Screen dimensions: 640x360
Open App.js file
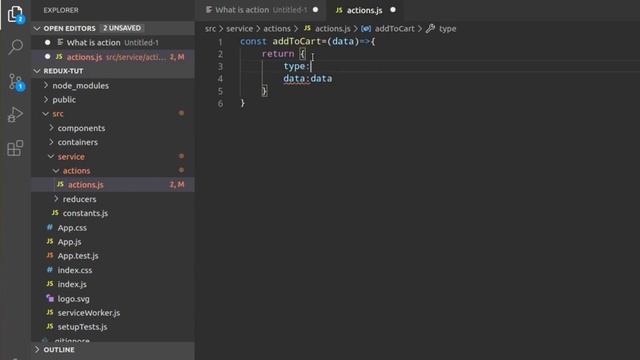click(69, 242)
